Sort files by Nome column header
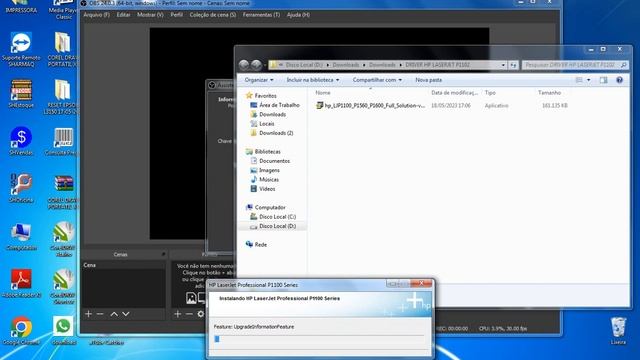The width and height of the screenshot is (640, 360). click(323, 93)
